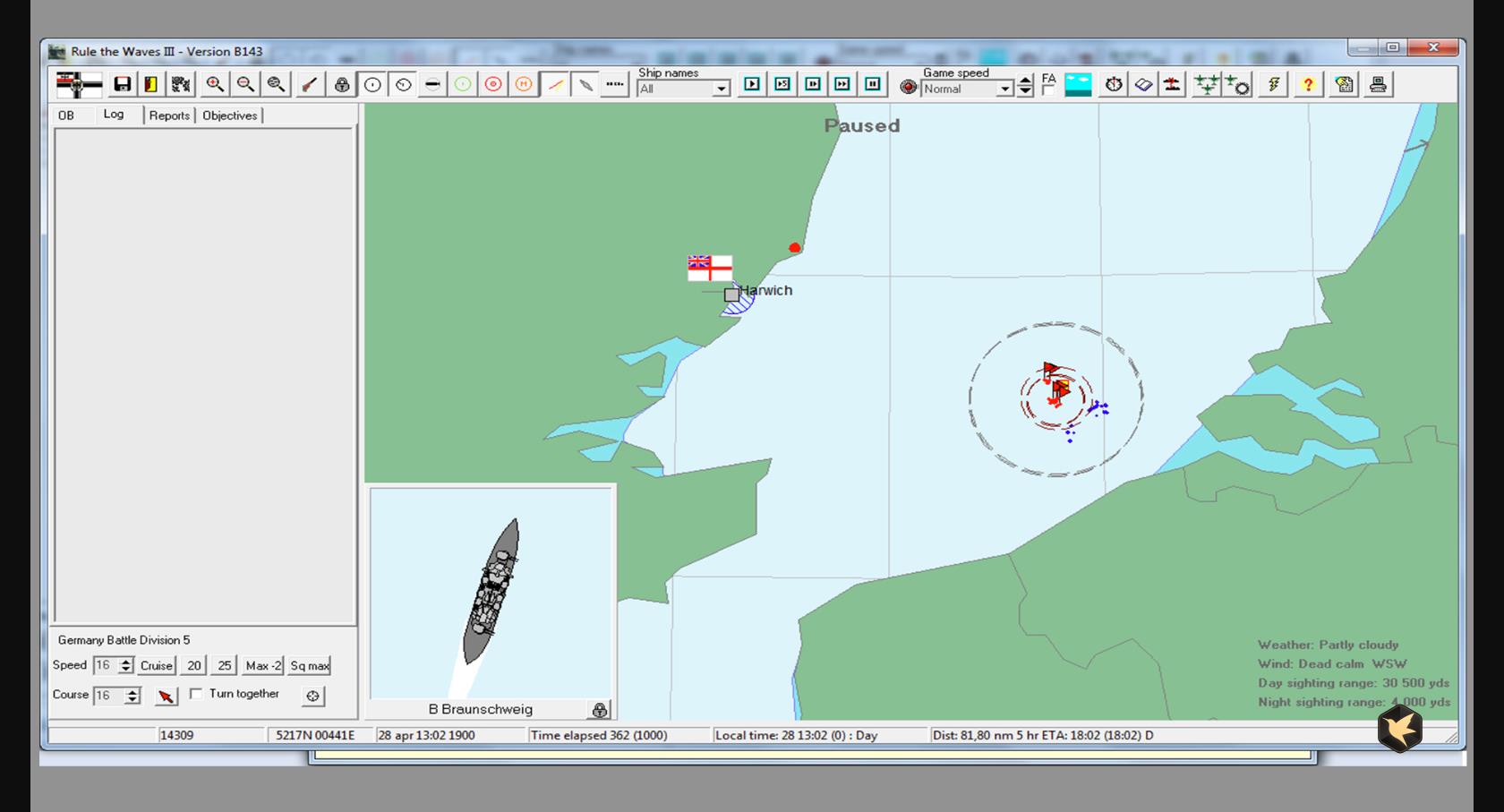Zoom in with the plus magnifier
This screenshot has width=1504, height=812.
point(215,84)
